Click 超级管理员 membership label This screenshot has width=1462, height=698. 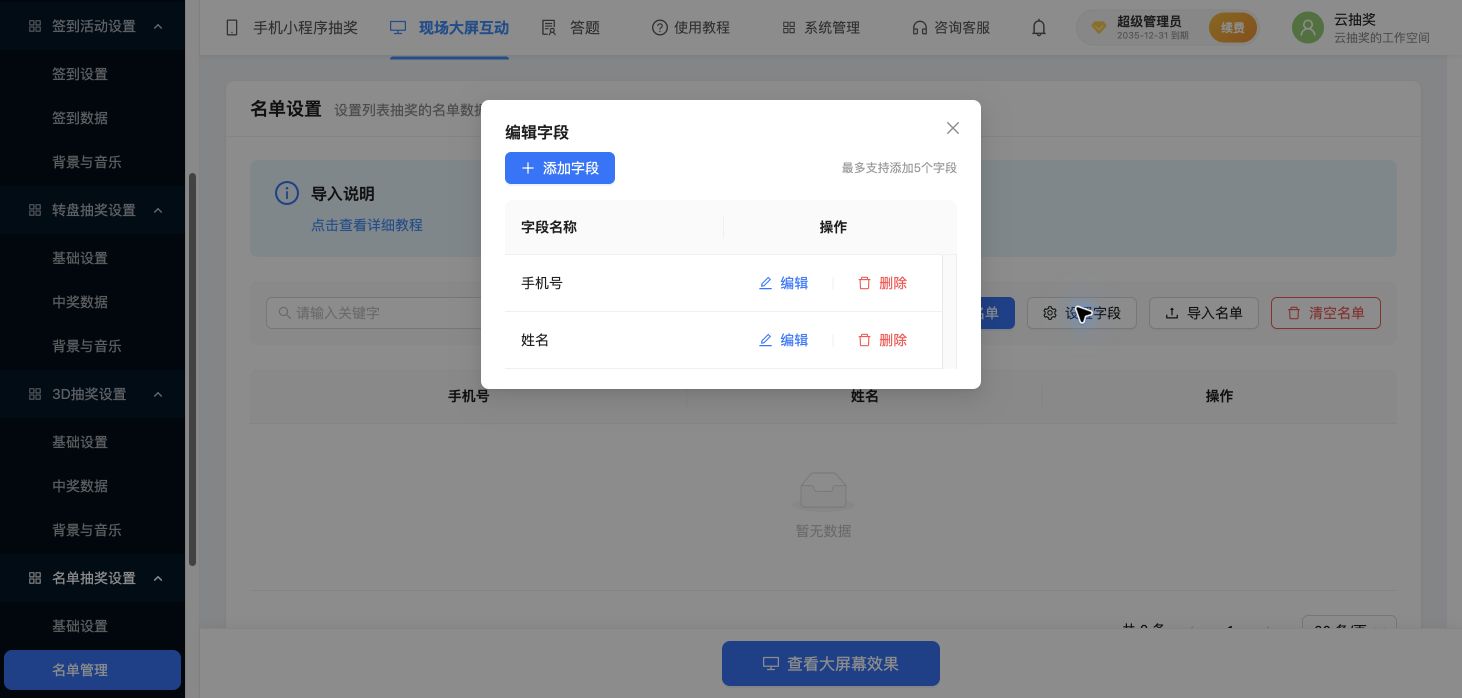pos(1148,21)
